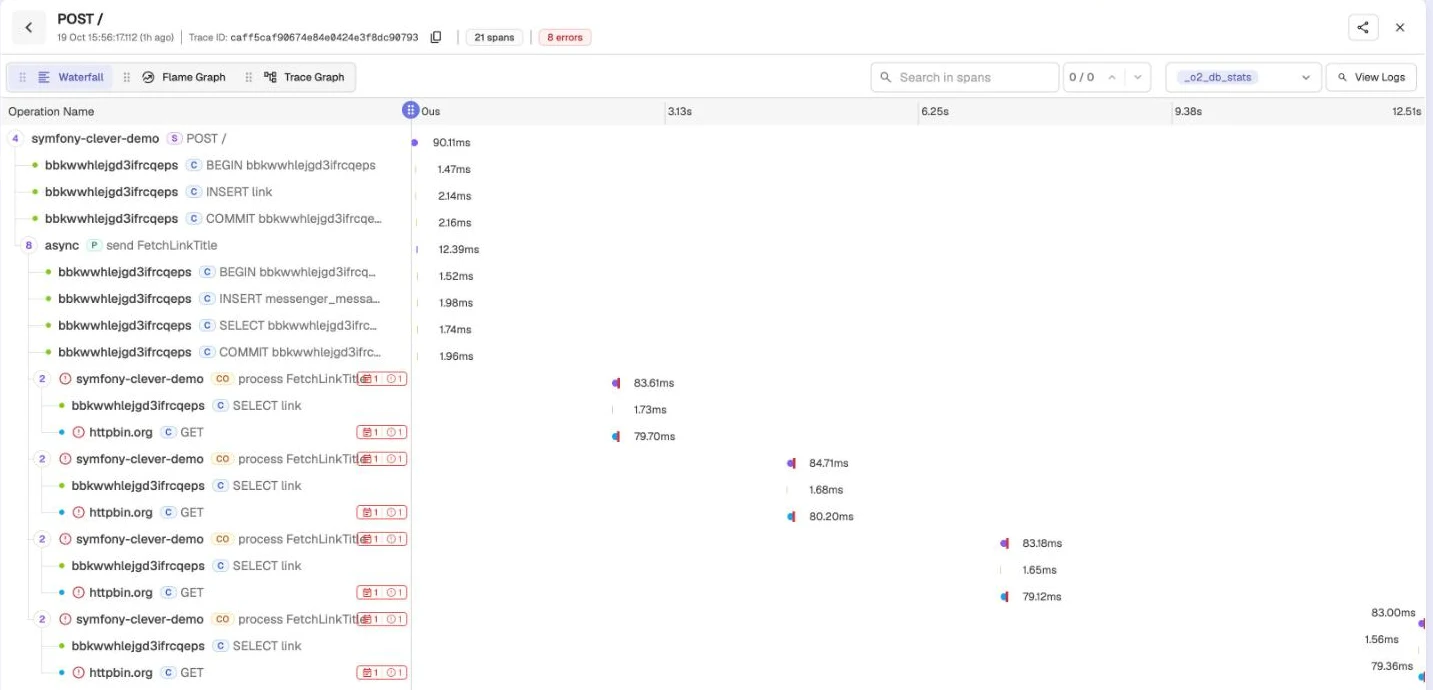The image size is (1433, 690).
Task: Click error icon on httpbin.org GET 79.70ms row
Action: coord(79,432)
